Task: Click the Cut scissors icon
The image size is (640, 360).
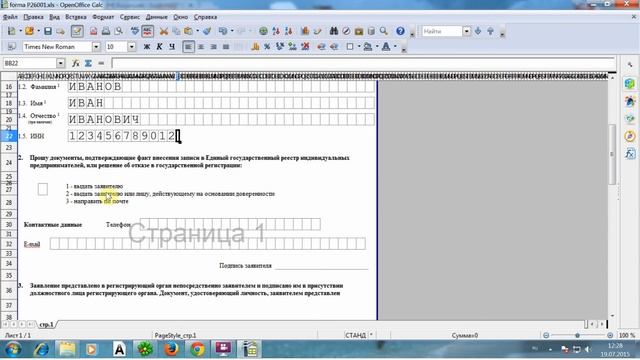Action: coord(164,31)
